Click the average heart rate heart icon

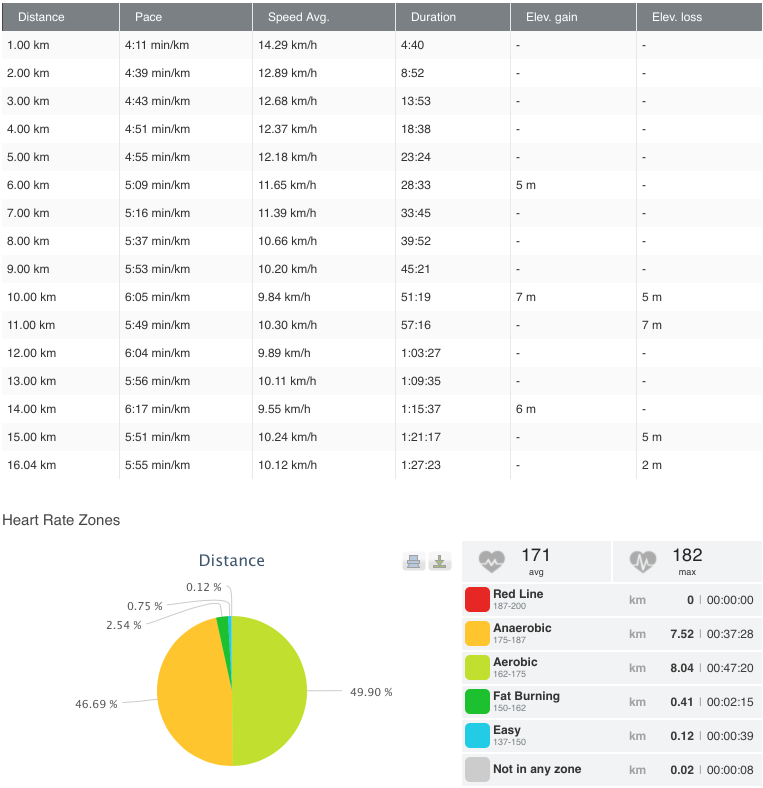coord(492,562)
